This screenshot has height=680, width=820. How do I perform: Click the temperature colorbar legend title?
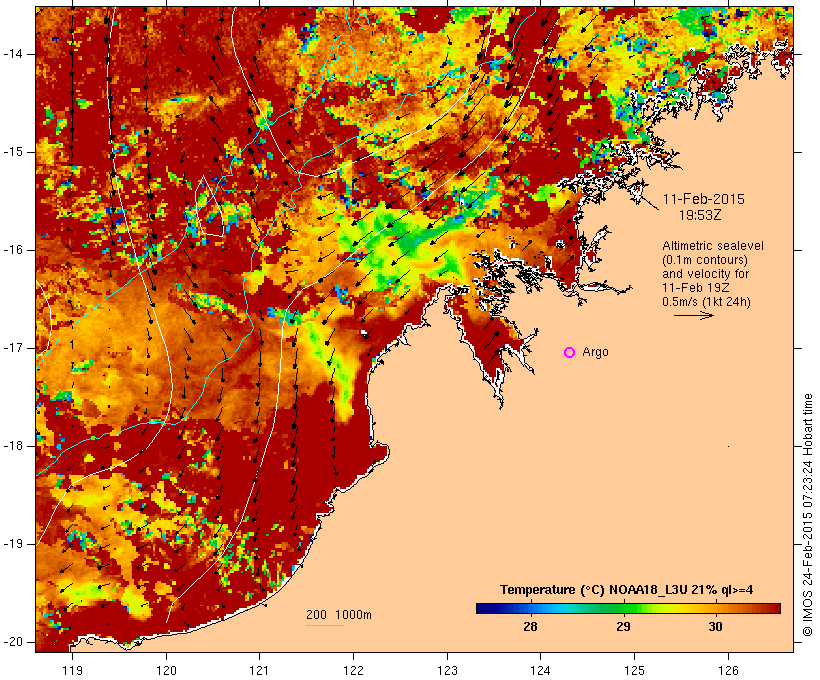point(627,590)
